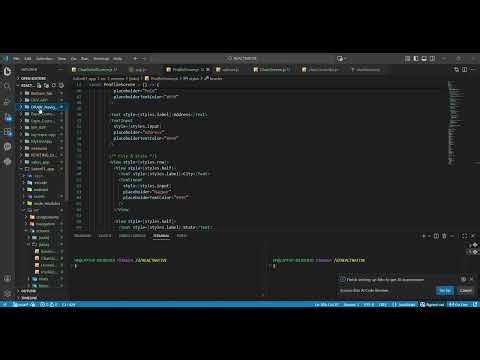Open the Help menu
The image size is (480, 360).
117,59
